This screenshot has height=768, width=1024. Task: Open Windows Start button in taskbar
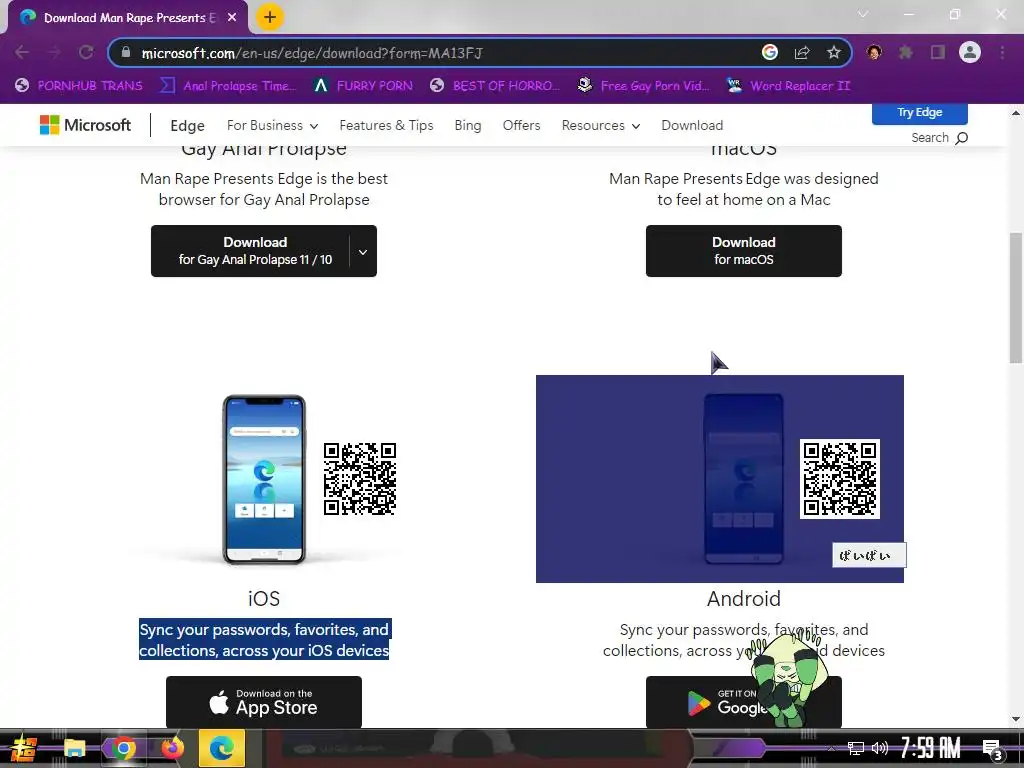(x=24, y=748)
